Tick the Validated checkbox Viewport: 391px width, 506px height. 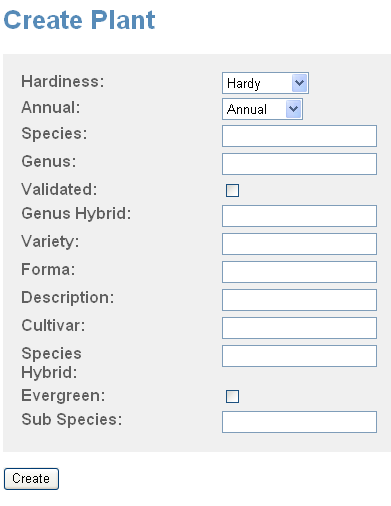[x=232, y=190]
